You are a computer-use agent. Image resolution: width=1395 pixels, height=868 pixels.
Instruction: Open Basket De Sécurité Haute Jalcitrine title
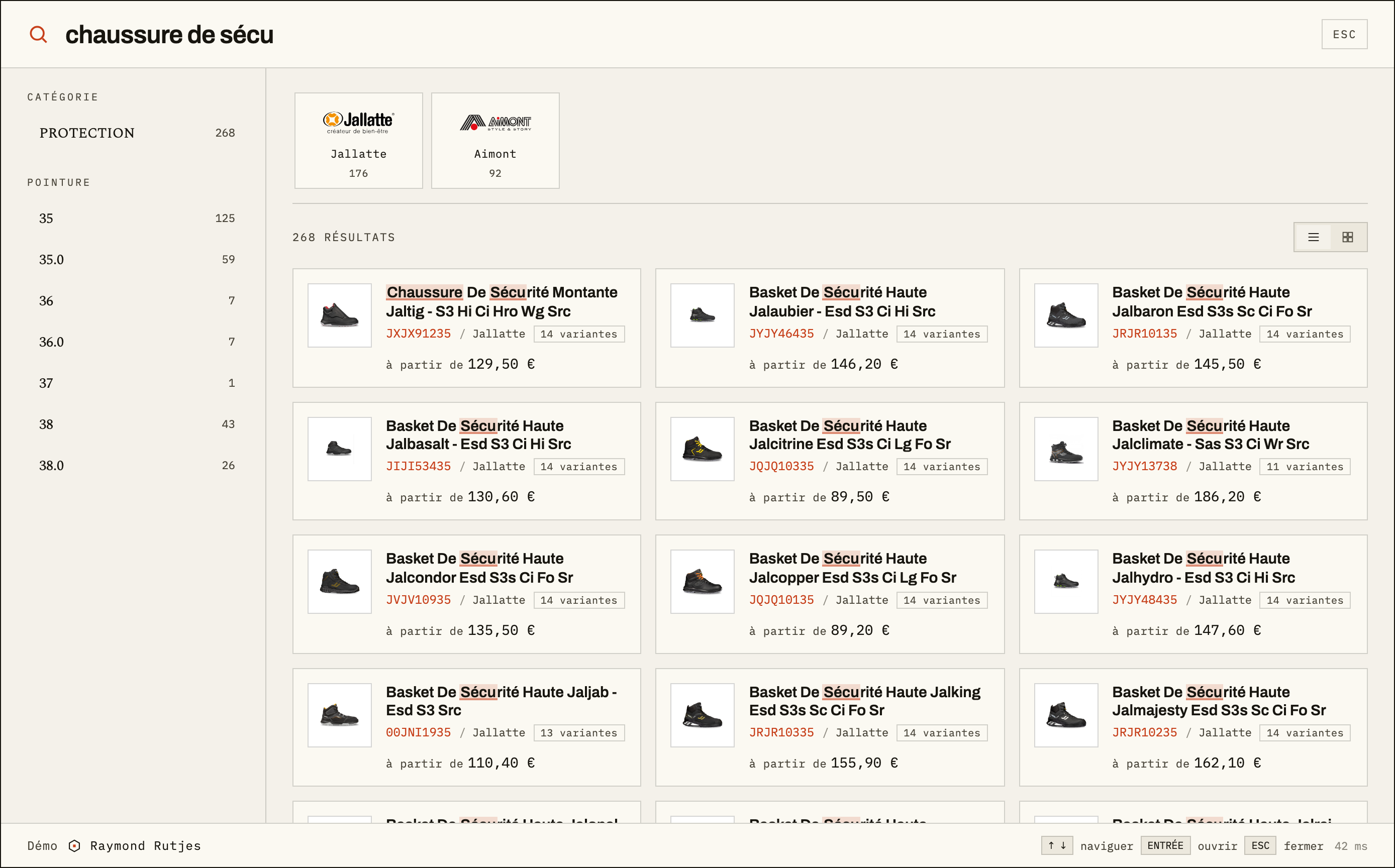click(850, 435)
